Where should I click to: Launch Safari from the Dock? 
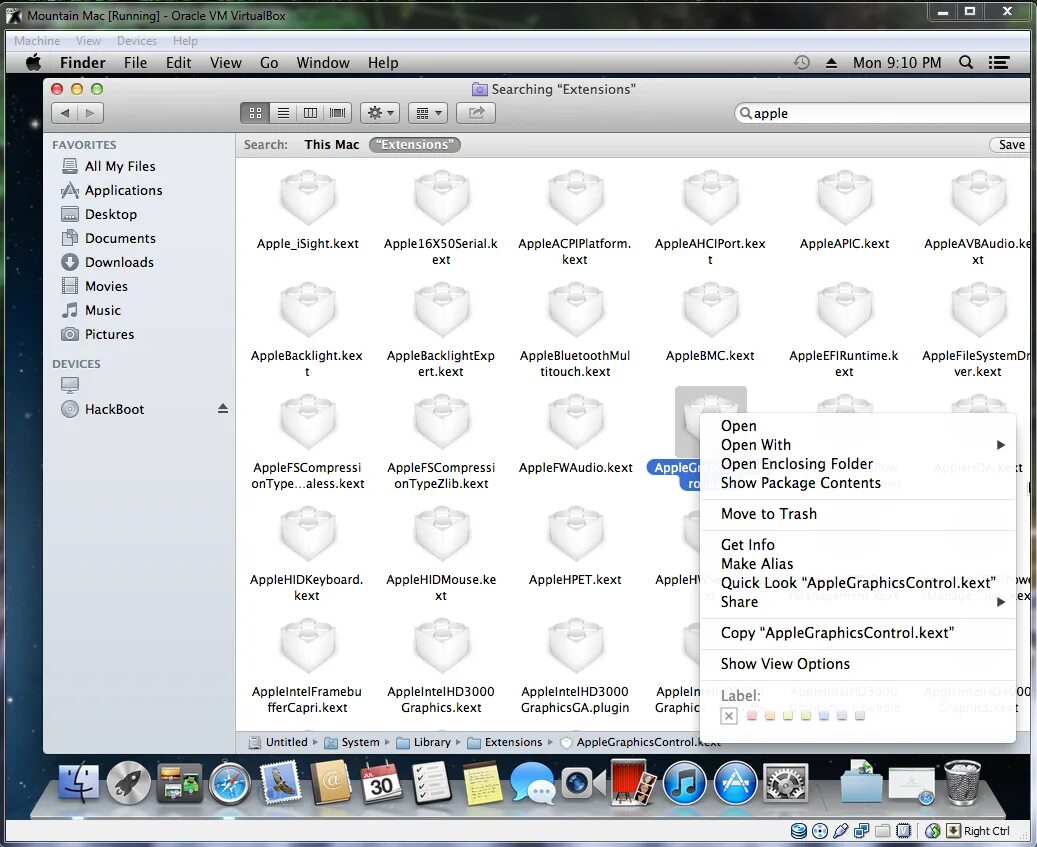click(x=229, y=783)
